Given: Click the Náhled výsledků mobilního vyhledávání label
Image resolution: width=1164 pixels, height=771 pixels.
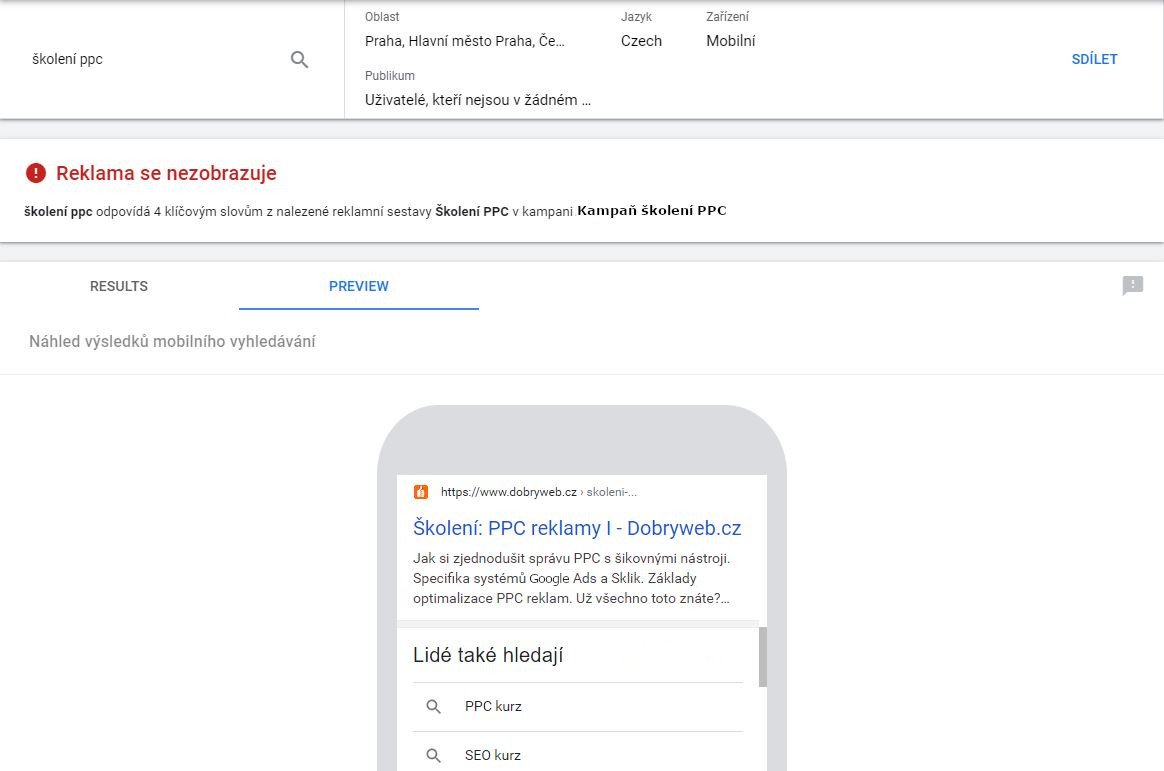Looking at the screenshot, I should [172, 341].
